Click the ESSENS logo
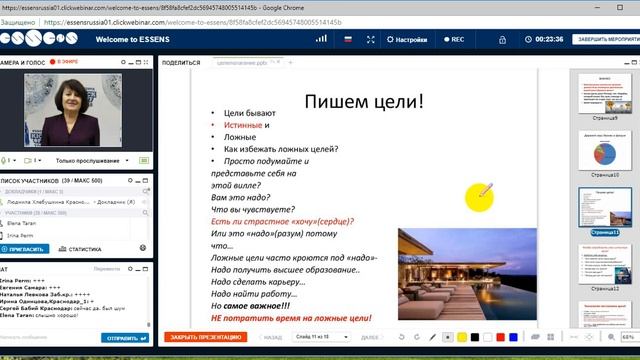This screenshot has width=640, height=360. (39, 39)
